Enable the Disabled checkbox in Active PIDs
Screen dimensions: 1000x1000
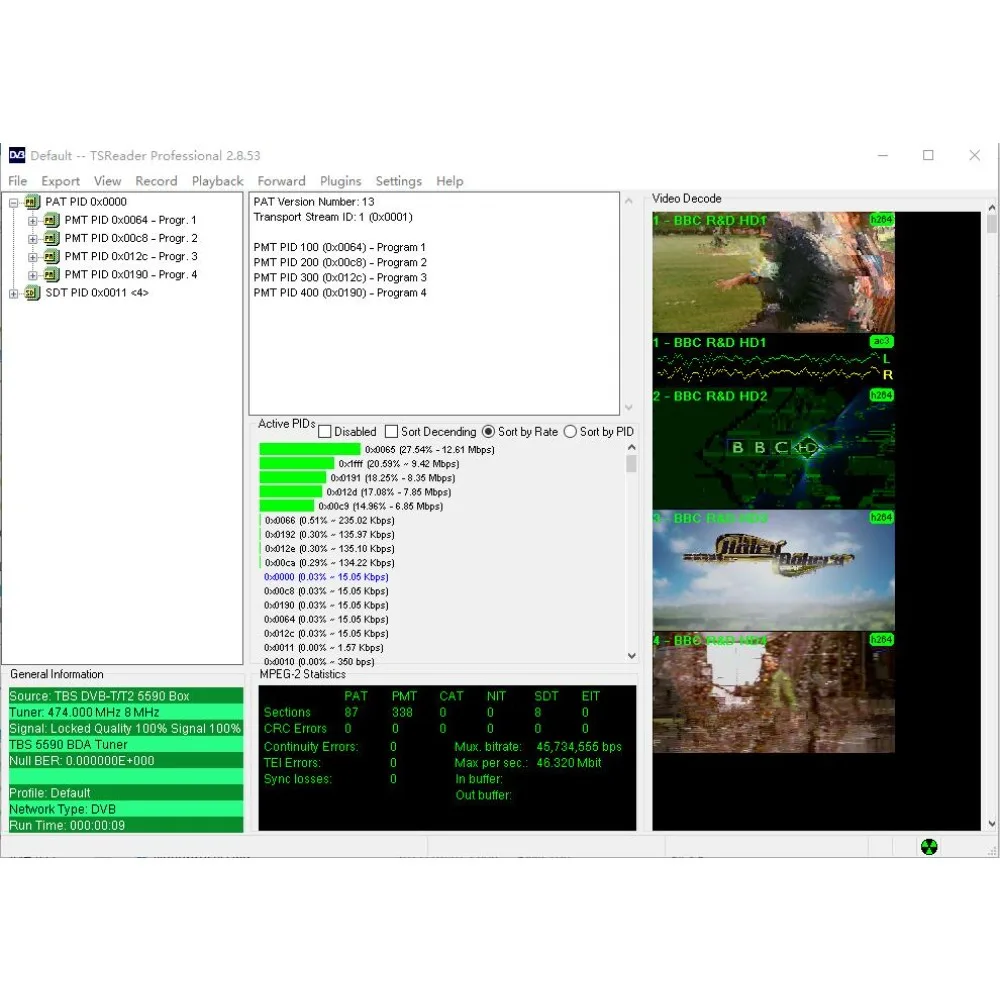[x=325, y=432]
